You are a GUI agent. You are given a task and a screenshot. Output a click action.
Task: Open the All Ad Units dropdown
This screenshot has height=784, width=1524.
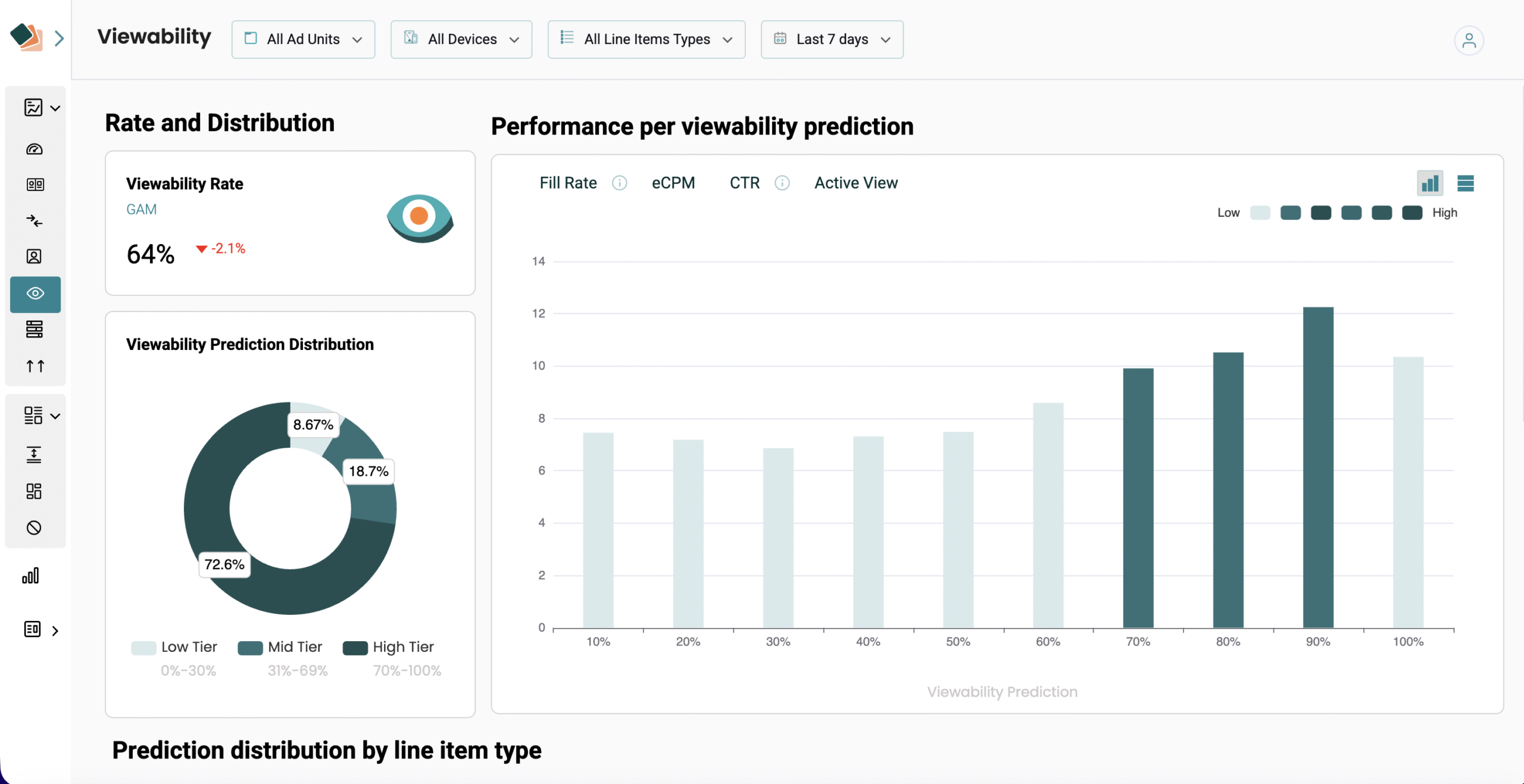[x=303, y=39]
